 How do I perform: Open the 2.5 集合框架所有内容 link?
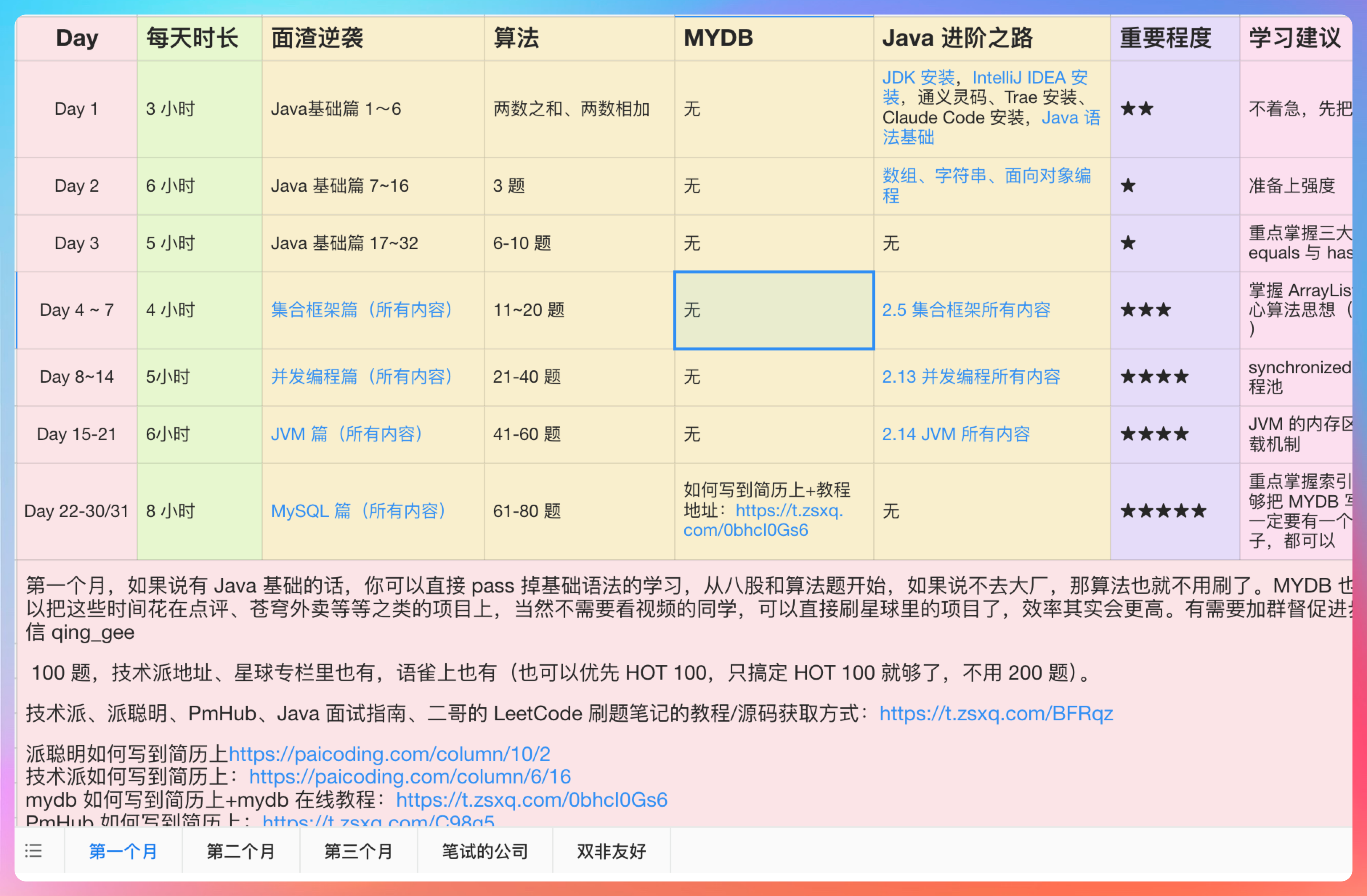(x=967, y=310)
